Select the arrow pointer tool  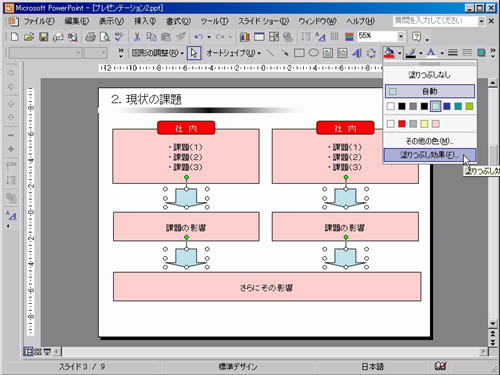click(194, 53)
